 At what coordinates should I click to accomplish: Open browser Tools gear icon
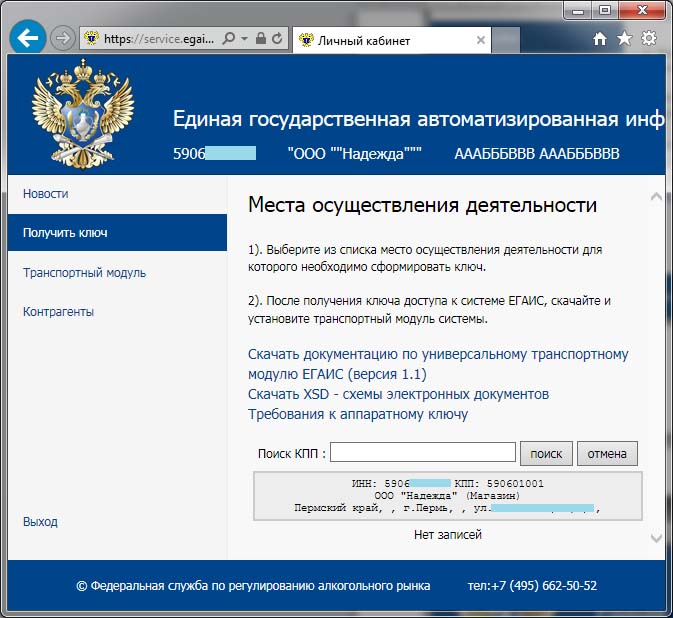[649, 38]
